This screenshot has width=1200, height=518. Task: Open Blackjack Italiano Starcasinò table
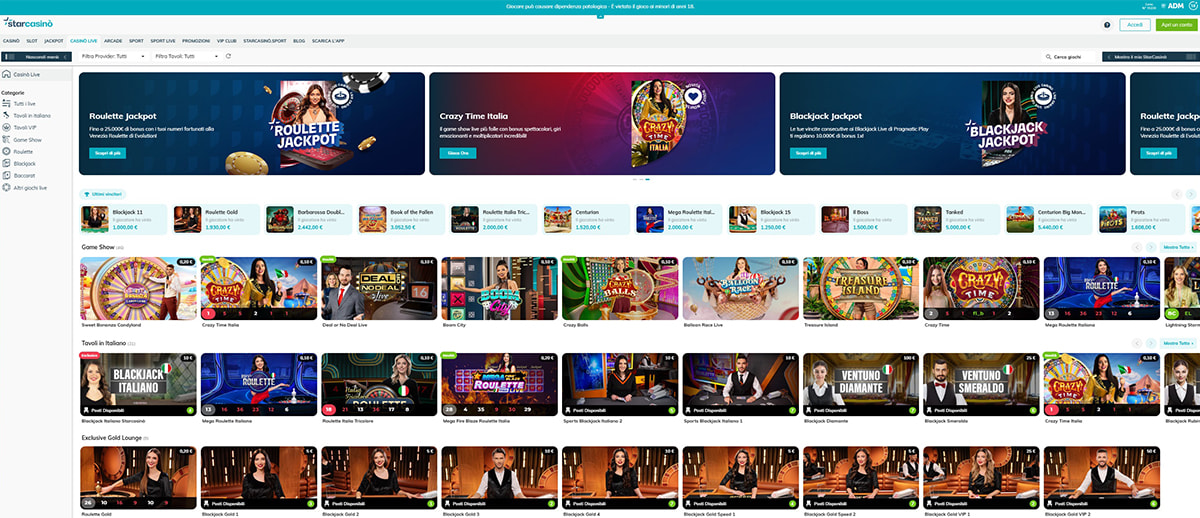[138, 384]
